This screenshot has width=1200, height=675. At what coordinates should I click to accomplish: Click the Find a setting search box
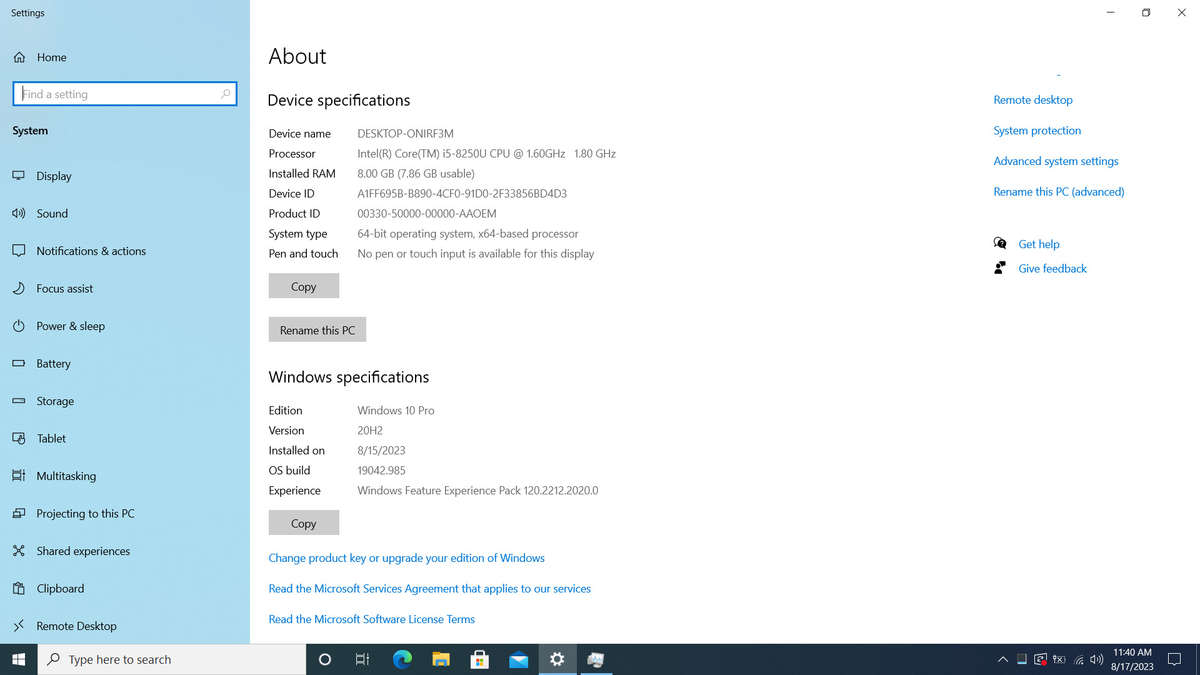(x=124, y=93)
